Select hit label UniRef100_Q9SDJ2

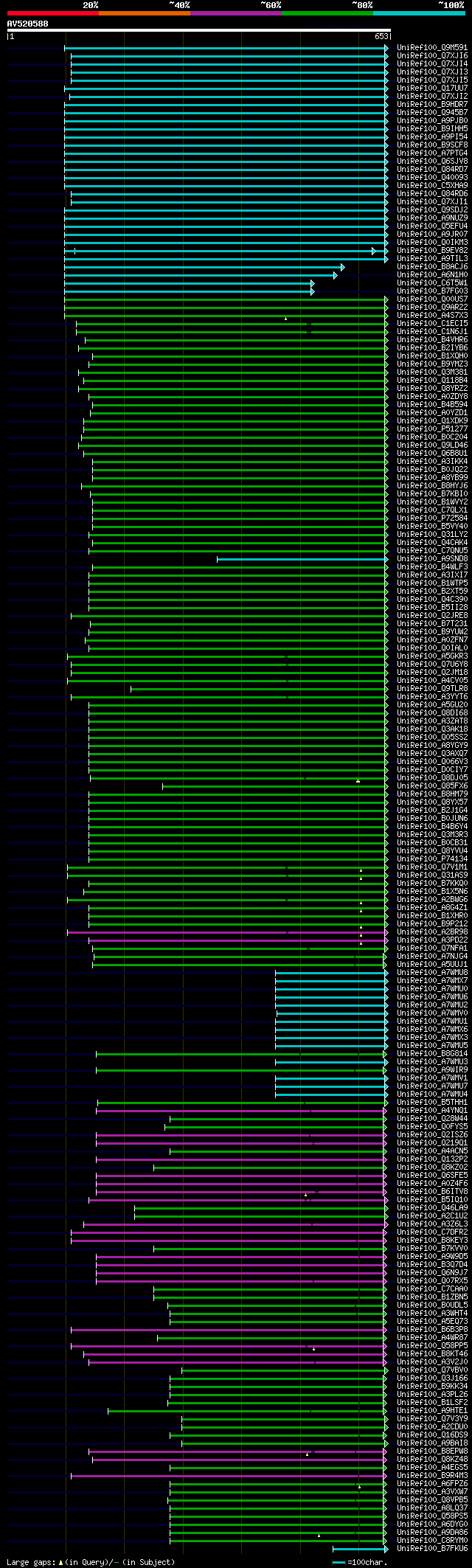pyautogui.click(x=432, y=210)
